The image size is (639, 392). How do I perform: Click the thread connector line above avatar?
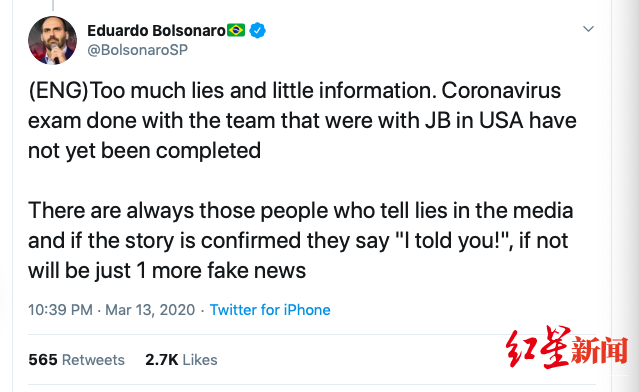(53, 5)
